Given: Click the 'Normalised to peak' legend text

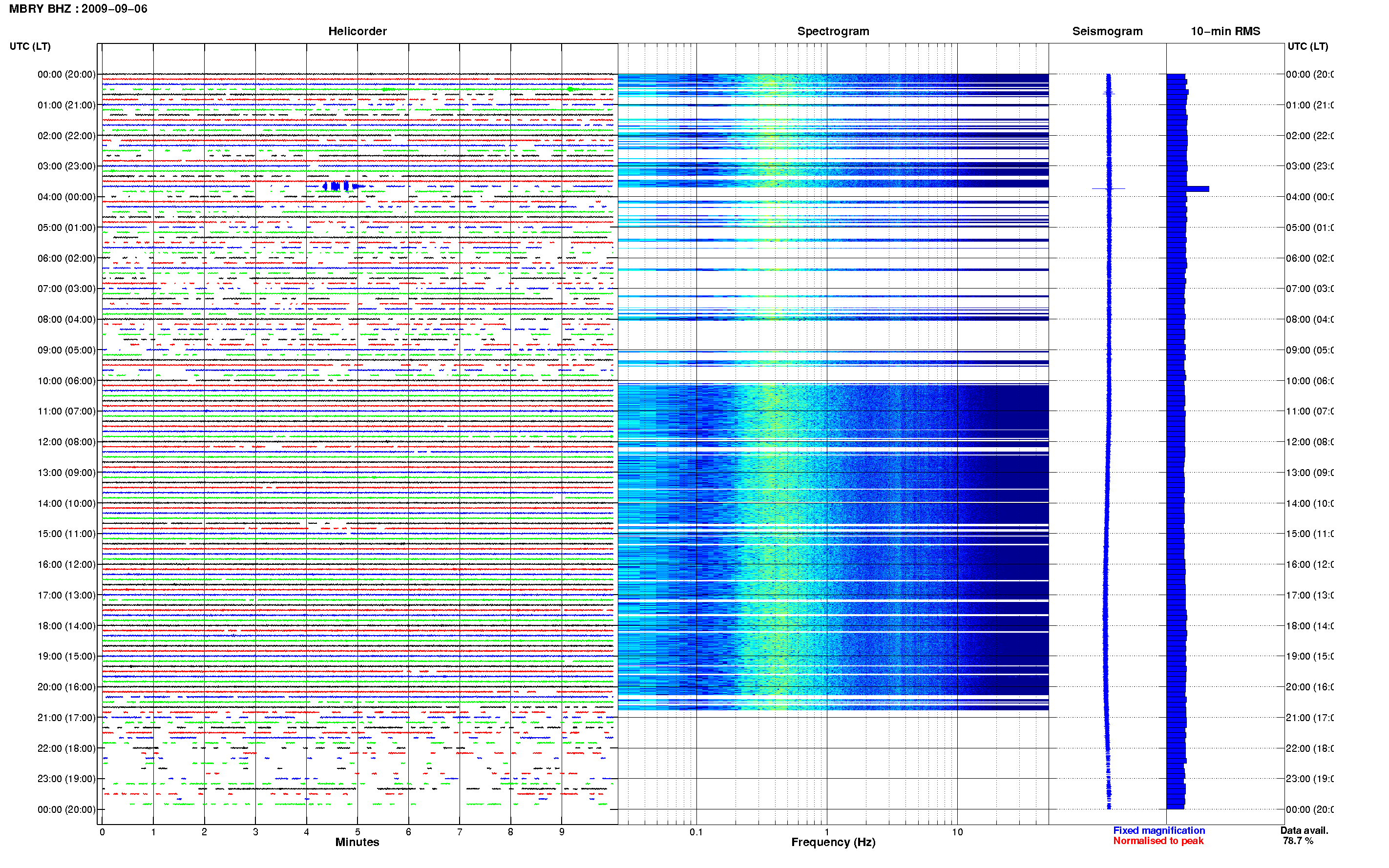Looking at the screenshot, I should coord(1158,841).
